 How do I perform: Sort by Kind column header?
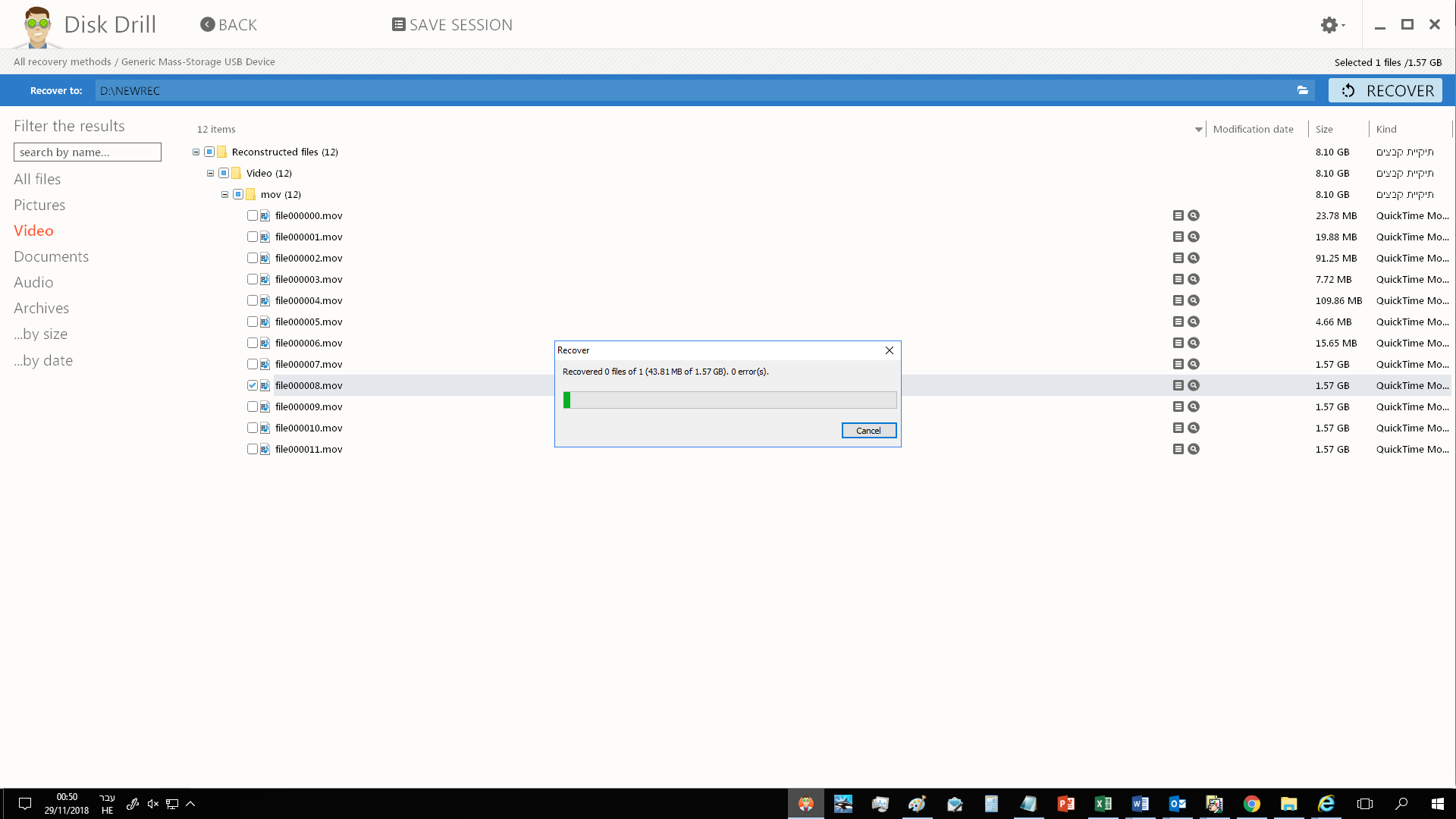1386,129
